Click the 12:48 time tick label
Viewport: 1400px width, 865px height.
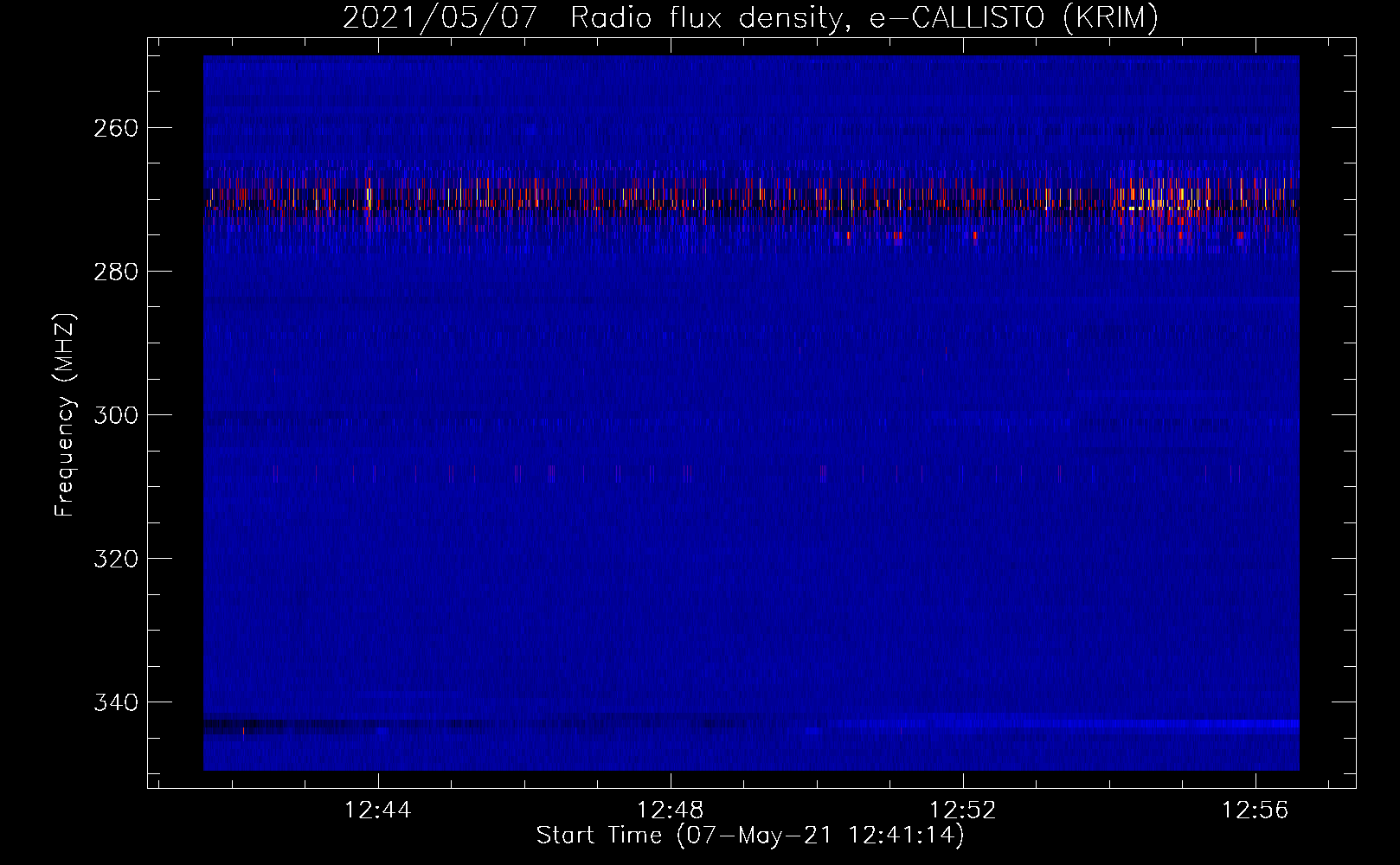point(671,811)
